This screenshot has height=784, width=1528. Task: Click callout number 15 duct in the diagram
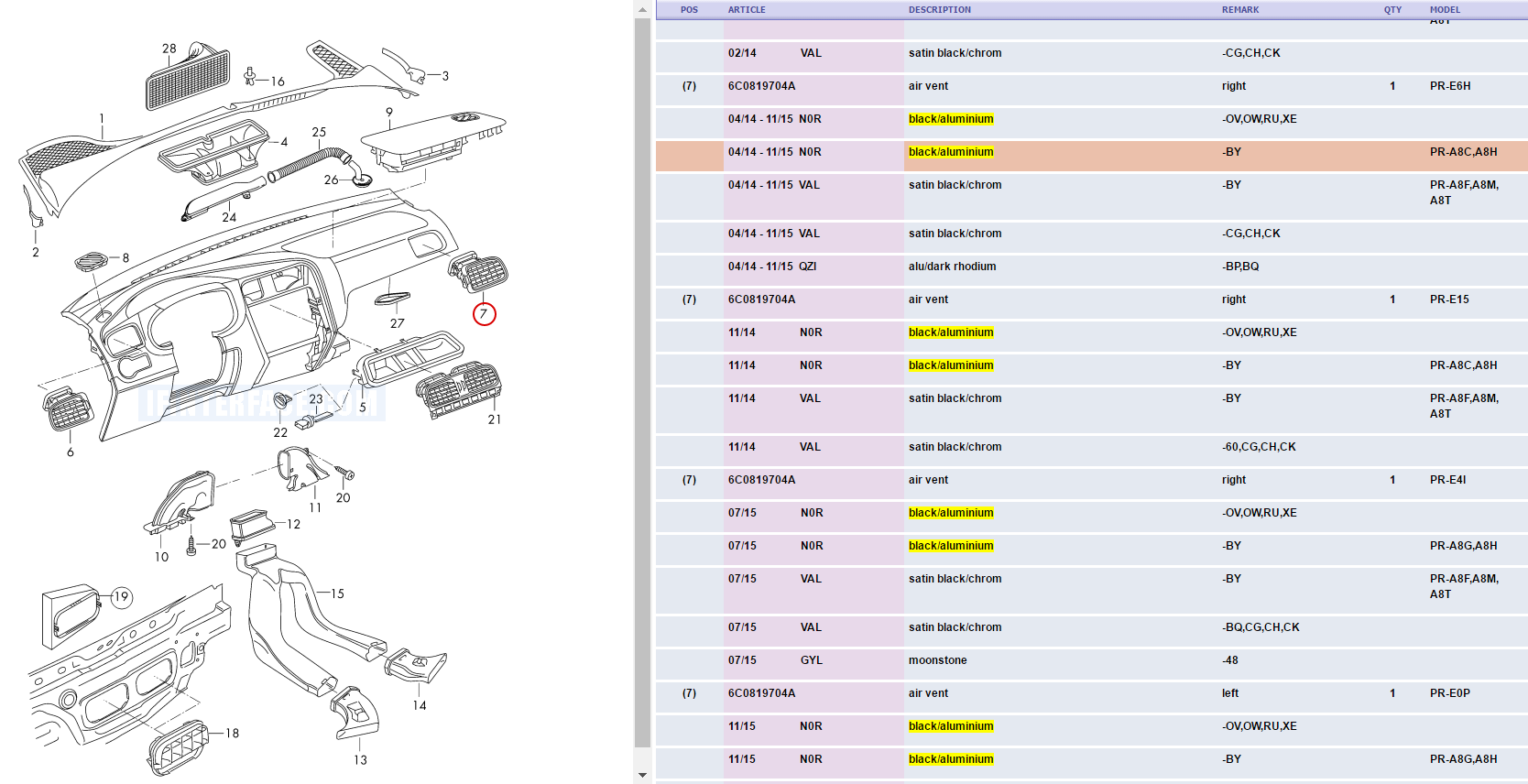(337, 593)
